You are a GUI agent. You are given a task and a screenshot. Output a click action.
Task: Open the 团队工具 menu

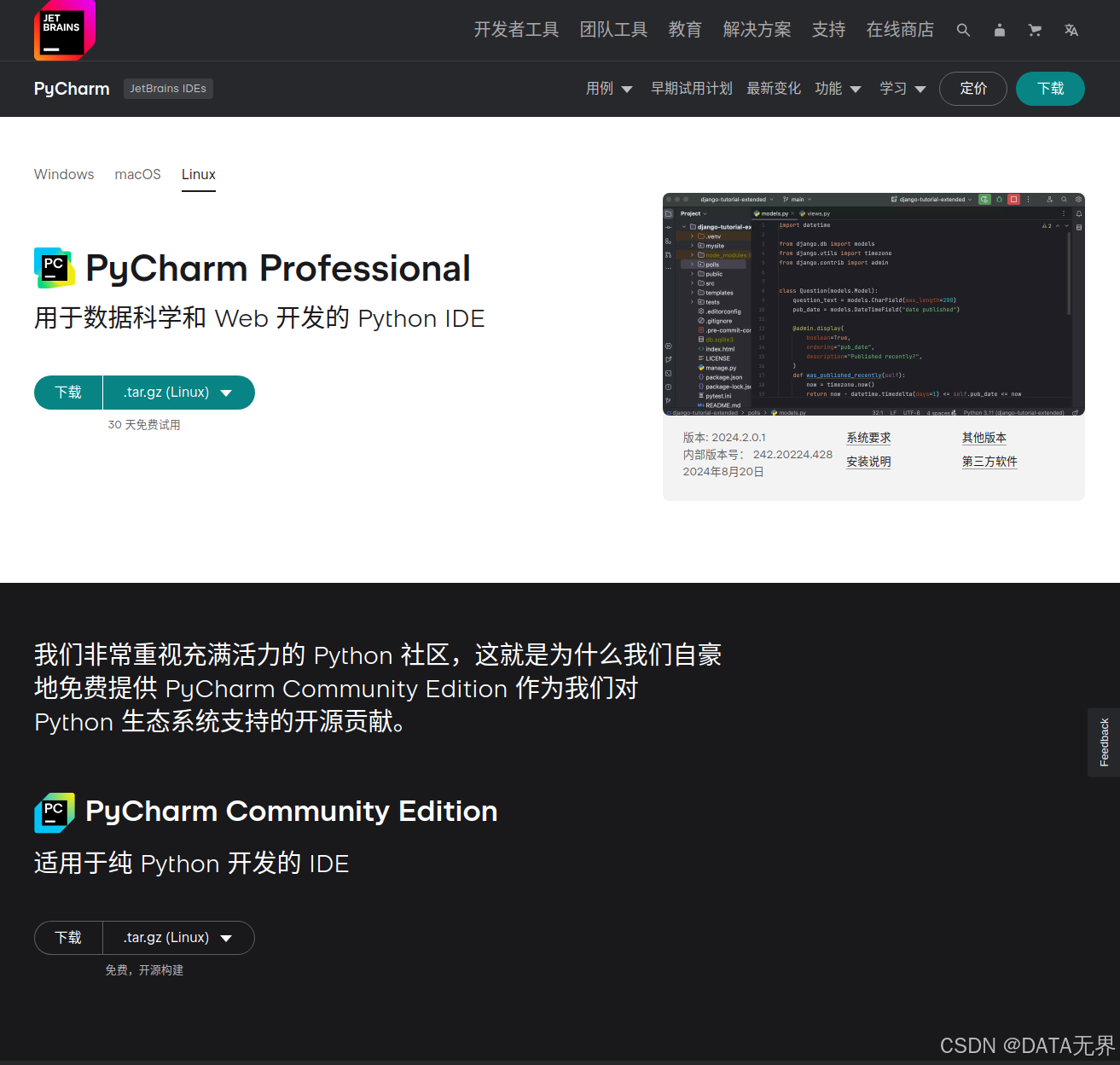pyautogui.click(x=613, y=30)
